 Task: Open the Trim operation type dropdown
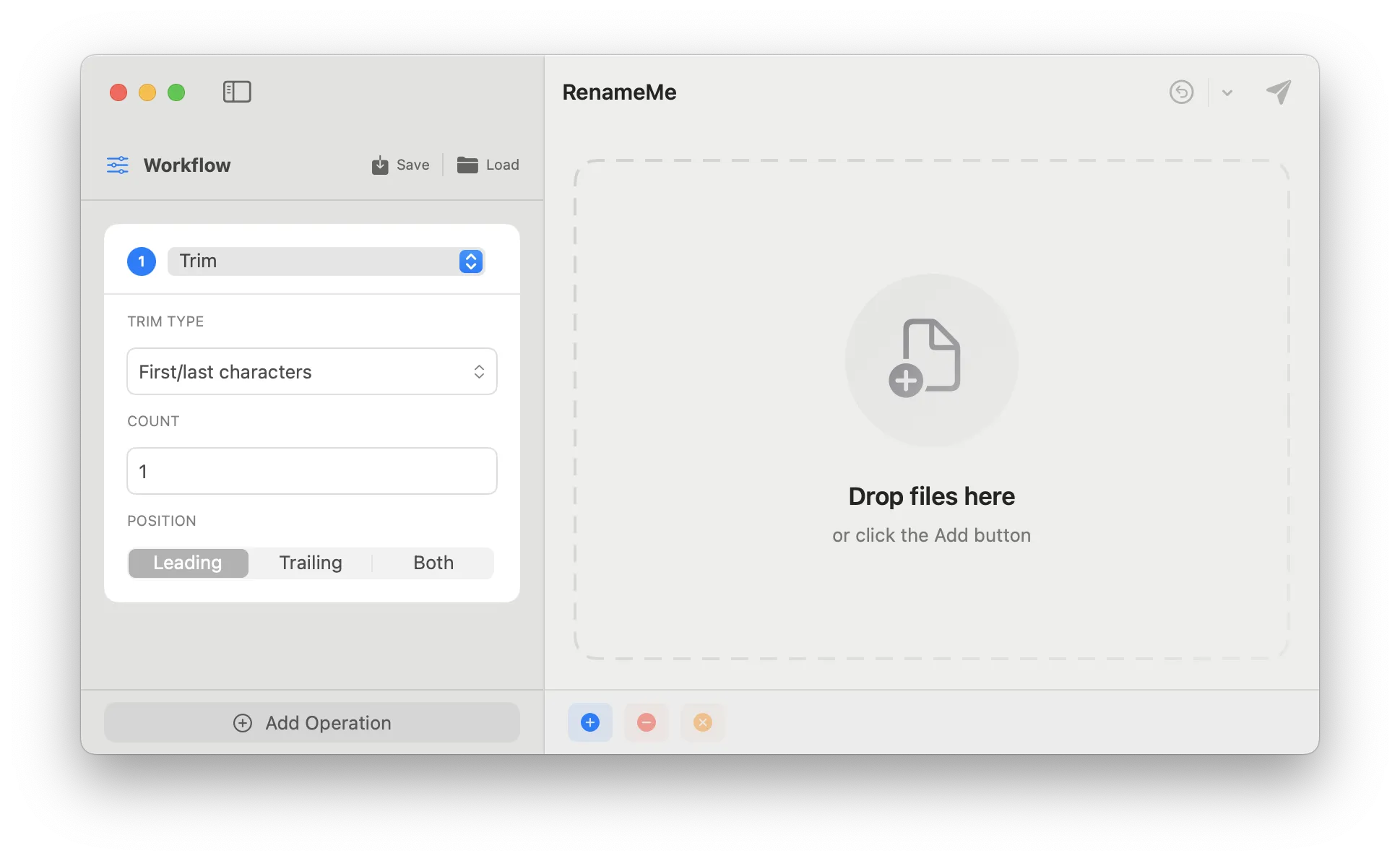(x=326, y=261)
